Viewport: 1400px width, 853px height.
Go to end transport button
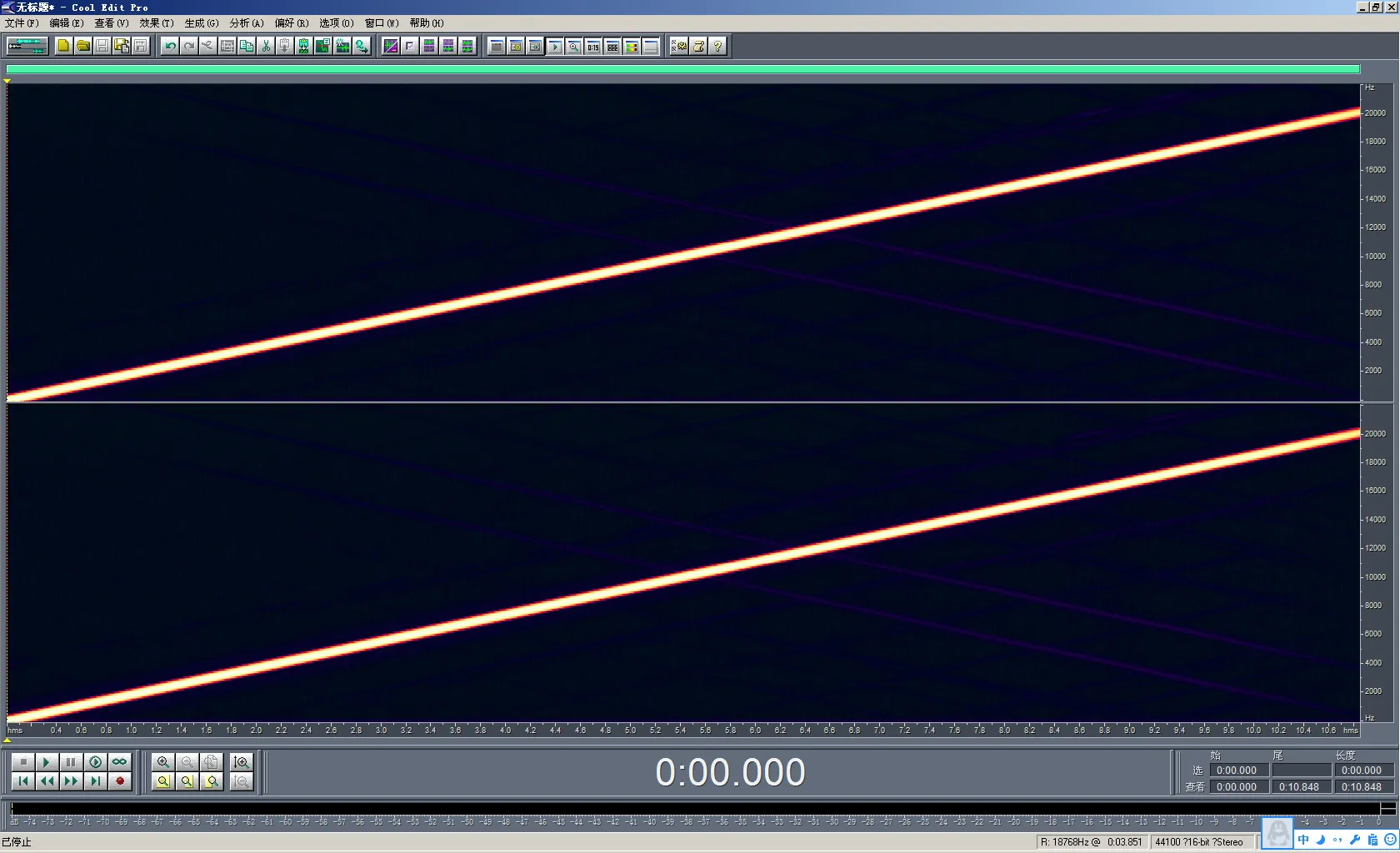(x=95, y=781)
